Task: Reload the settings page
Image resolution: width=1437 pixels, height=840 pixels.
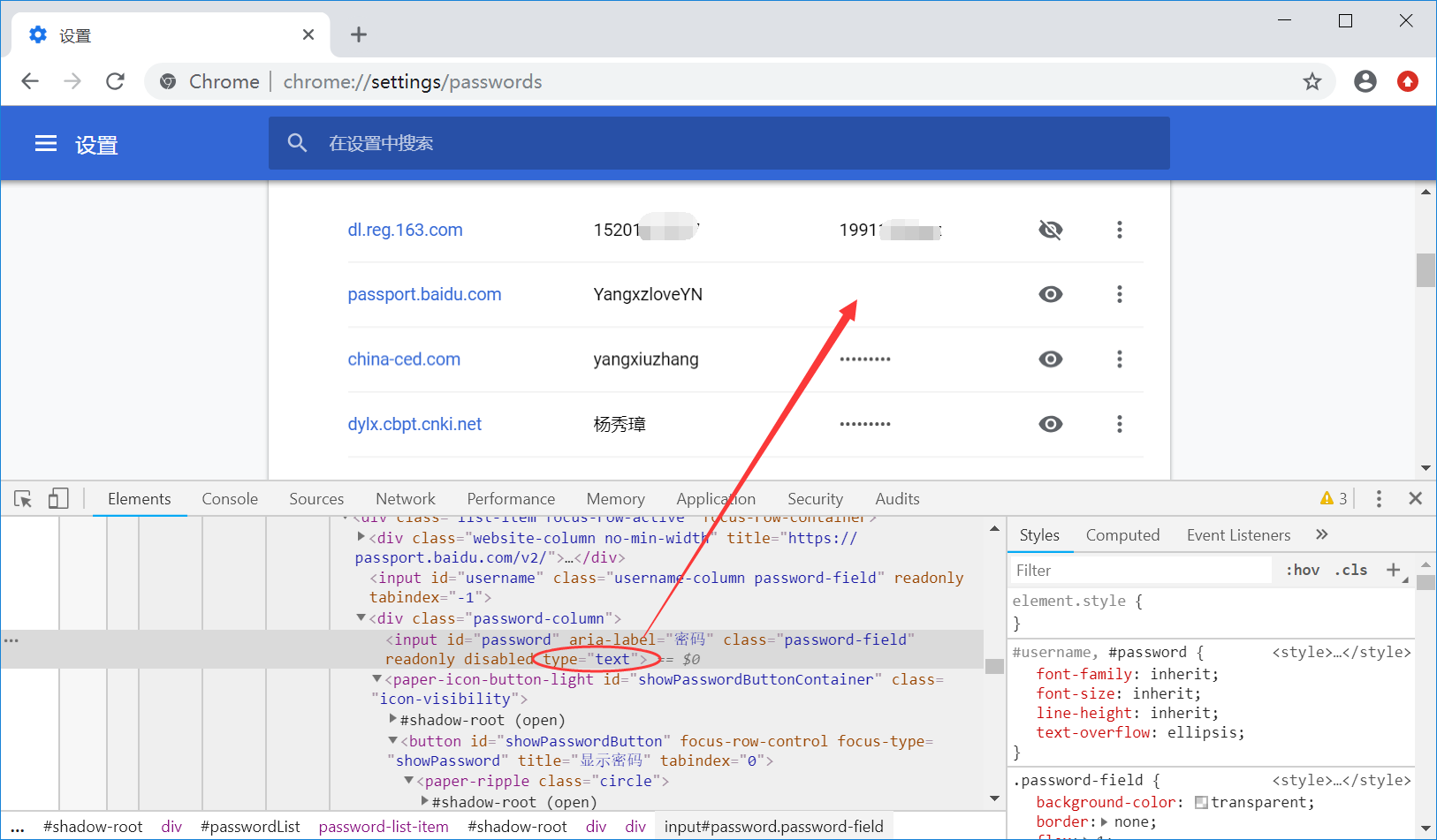Action: point(115,81)
